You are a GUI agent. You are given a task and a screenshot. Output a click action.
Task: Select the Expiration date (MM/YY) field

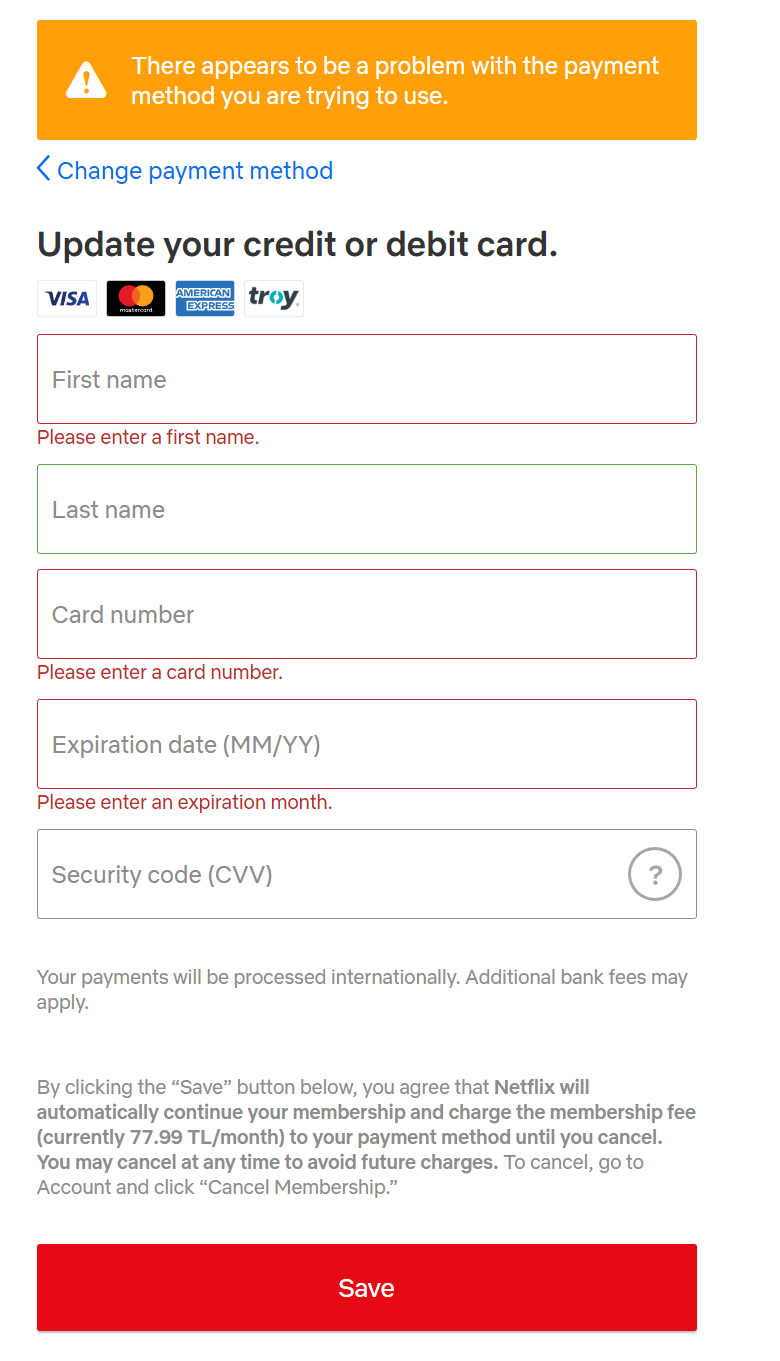[367, 744]
